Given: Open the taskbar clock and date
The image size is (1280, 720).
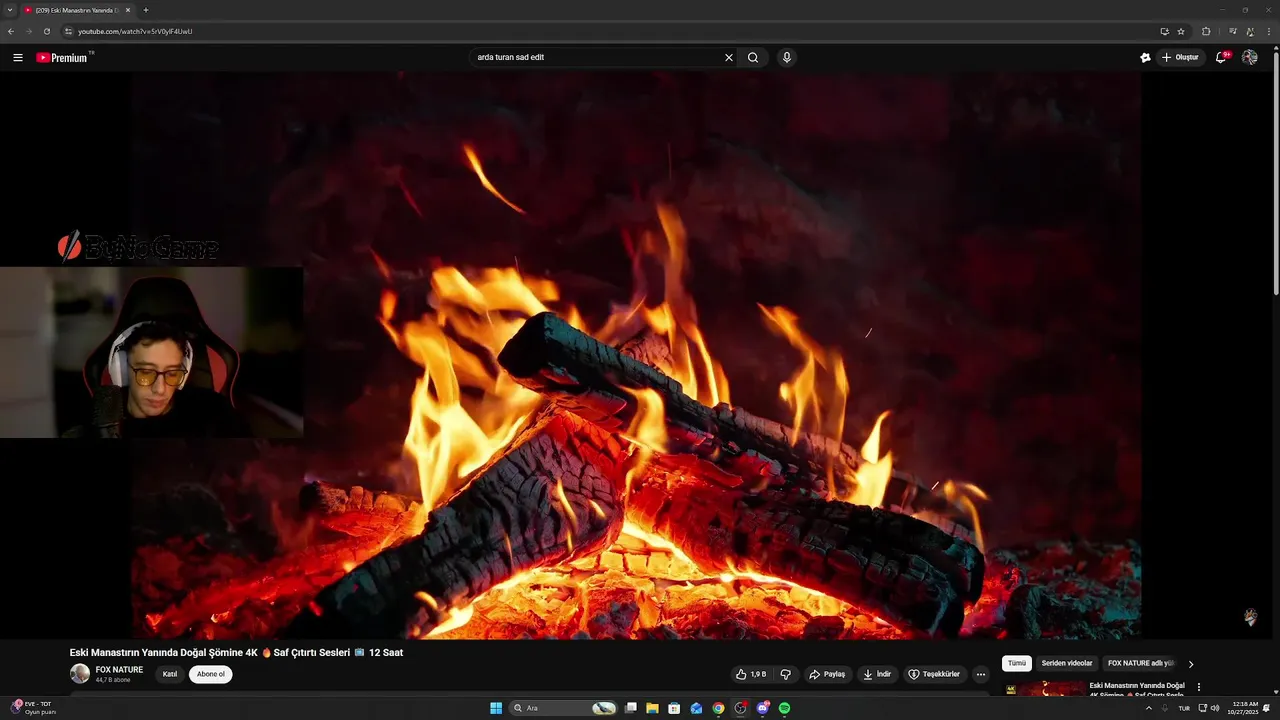Looking at the screenshot, I should pyautogui.click(x=1245, y=708).
